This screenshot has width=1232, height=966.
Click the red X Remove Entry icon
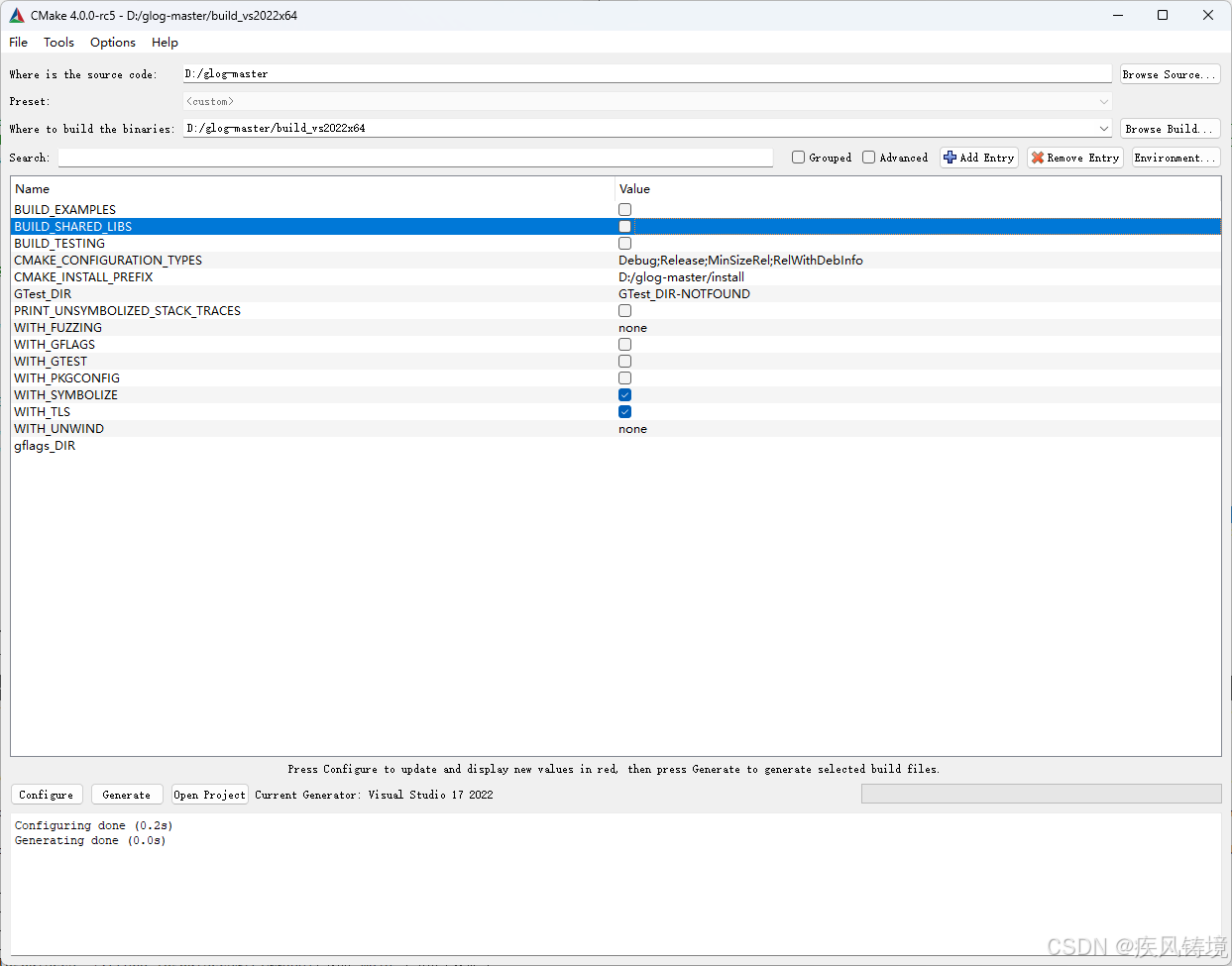click(x=1038, y=158)
